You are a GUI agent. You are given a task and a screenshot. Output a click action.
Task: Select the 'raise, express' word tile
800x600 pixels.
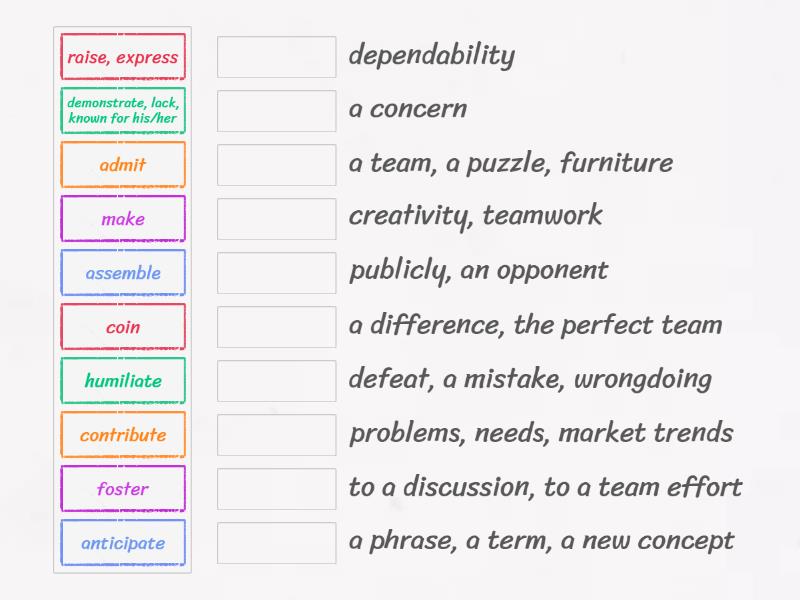tap(122, 57)
